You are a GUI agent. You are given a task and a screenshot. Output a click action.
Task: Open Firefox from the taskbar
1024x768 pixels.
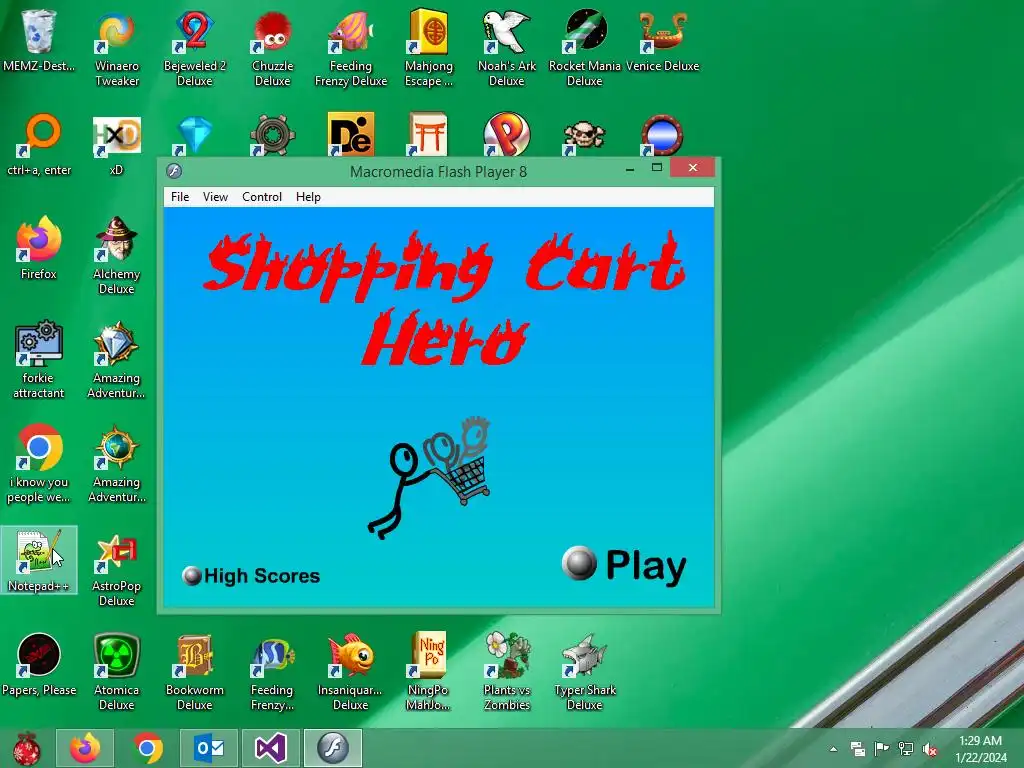[85, 748]
